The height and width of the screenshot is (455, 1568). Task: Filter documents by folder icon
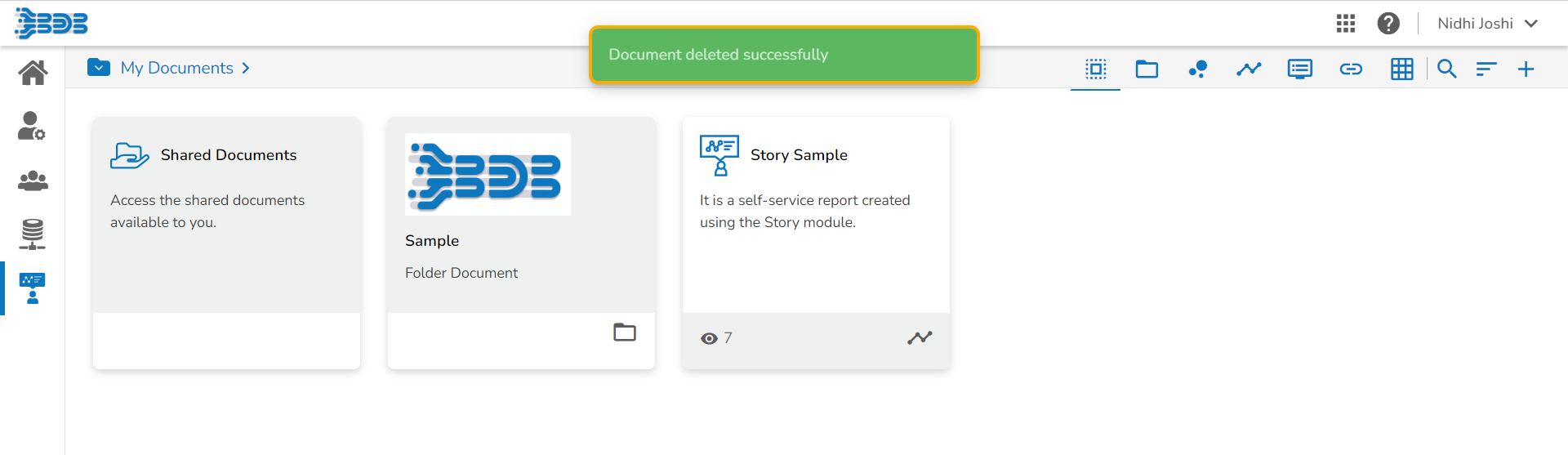[x=1147, y=69]
